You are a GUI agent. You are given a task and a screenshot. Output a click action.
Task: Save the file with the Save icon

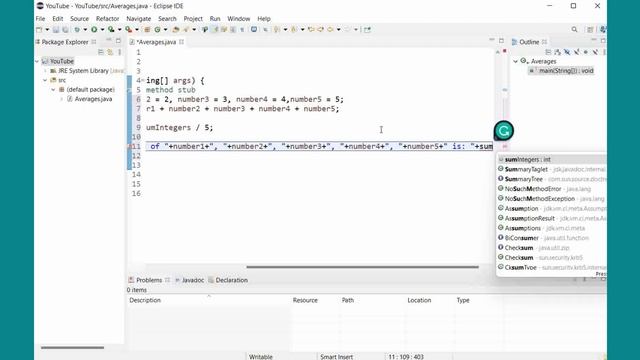click(56, 29)
